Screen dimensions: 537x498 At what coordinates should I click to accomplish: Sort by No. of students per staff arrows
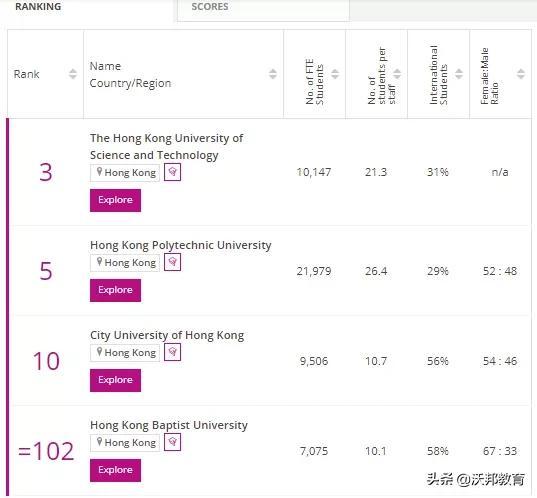397,74
